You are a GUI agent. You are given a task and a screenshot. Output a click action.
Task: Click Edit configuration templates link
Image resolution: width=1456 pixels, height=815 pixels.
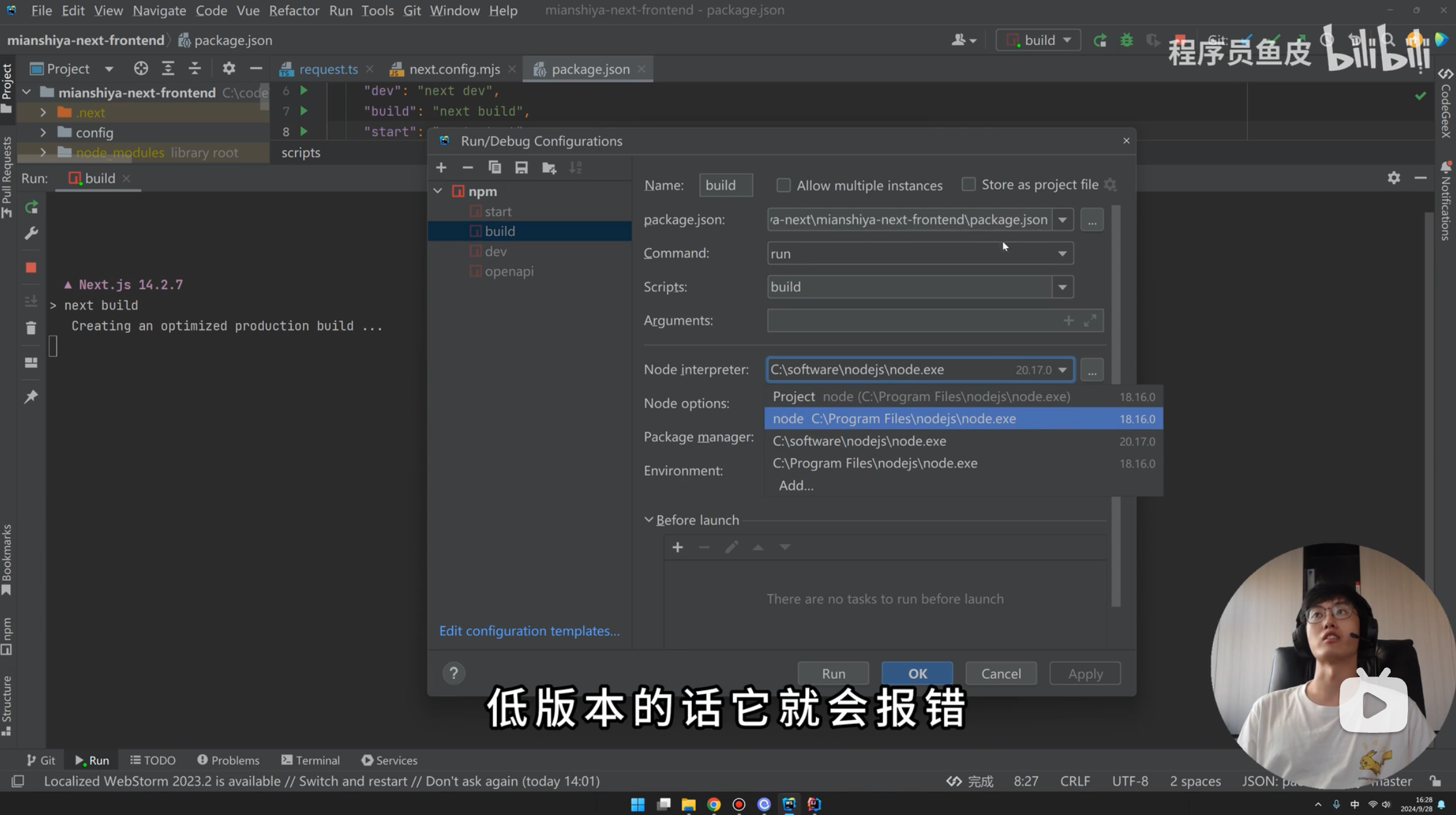coord(529,631)
